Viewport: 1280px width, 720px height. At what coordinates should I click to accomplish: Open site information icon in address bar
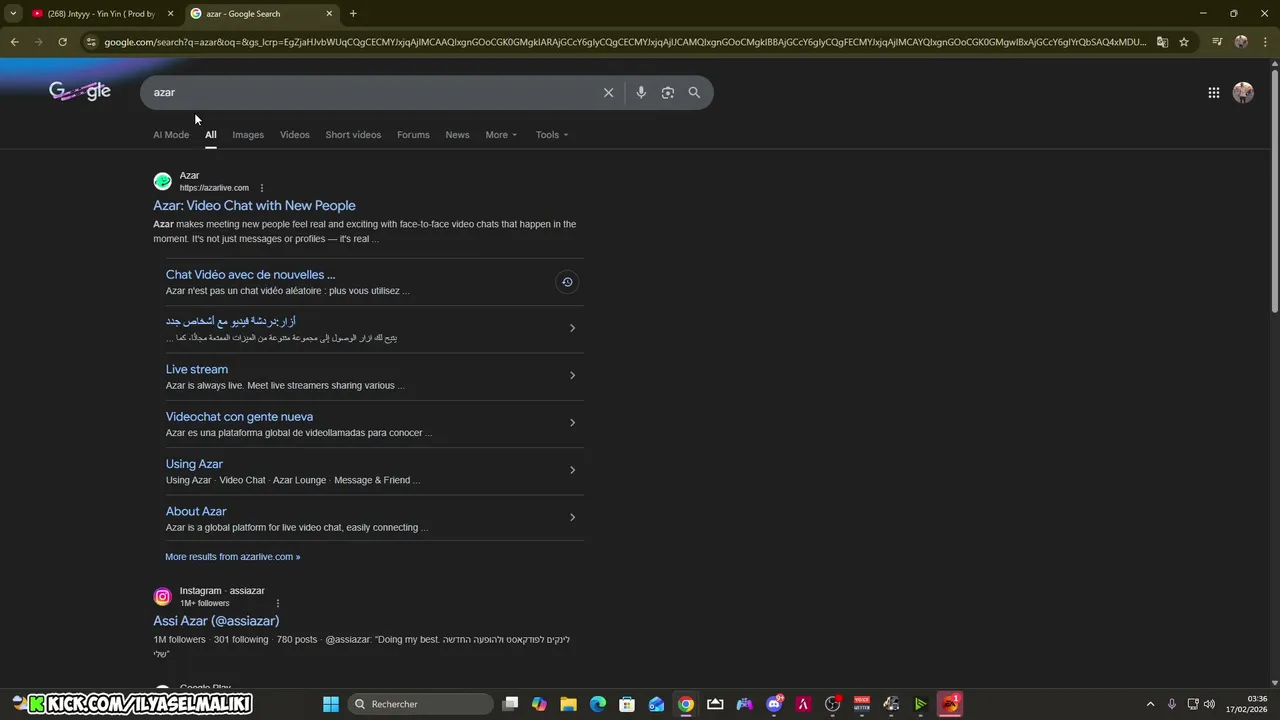pyautogui.click(x=91, y=42)
